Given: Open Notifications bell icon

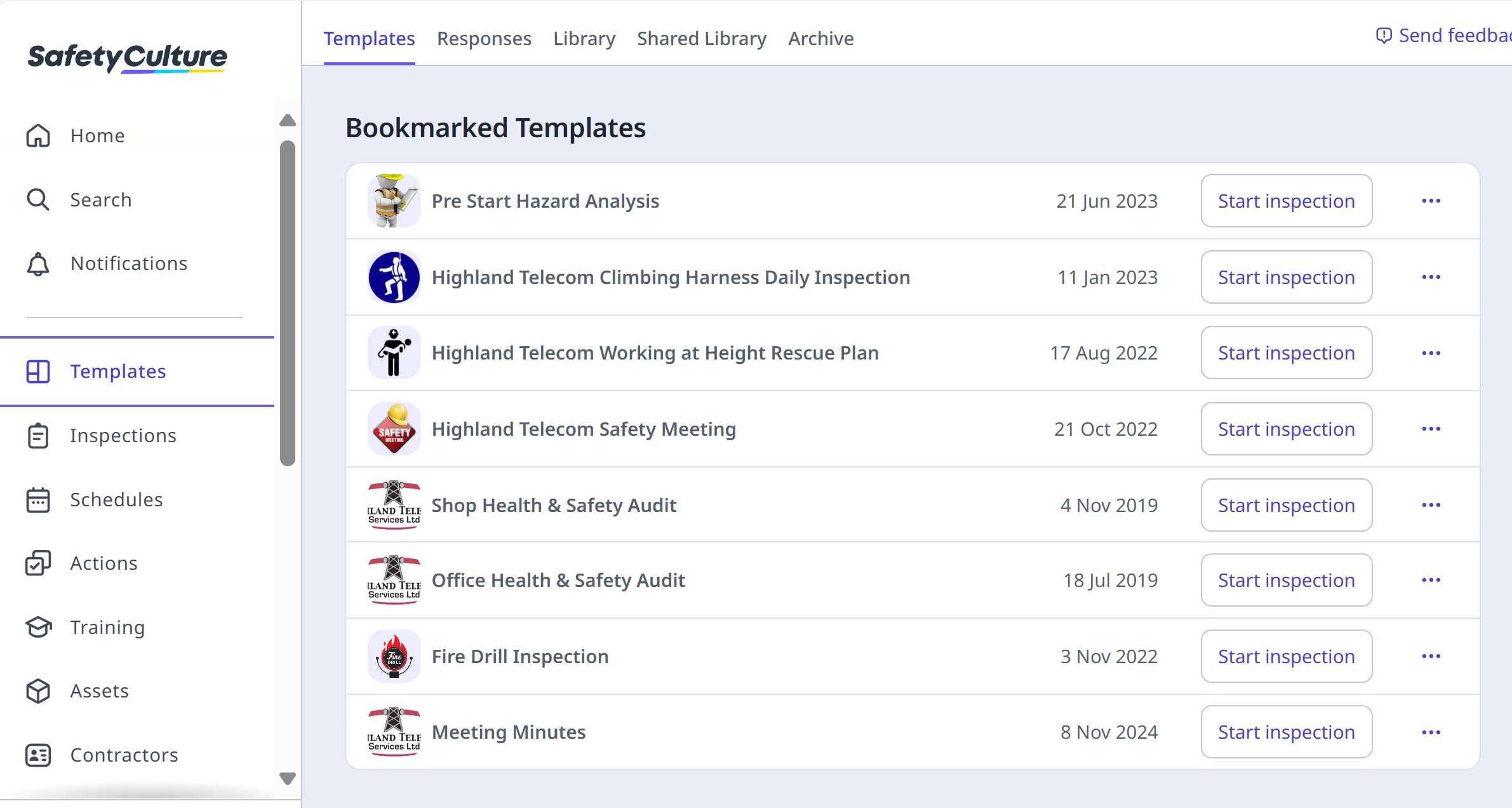Looking at the screenshot, I should click(38, 264).
